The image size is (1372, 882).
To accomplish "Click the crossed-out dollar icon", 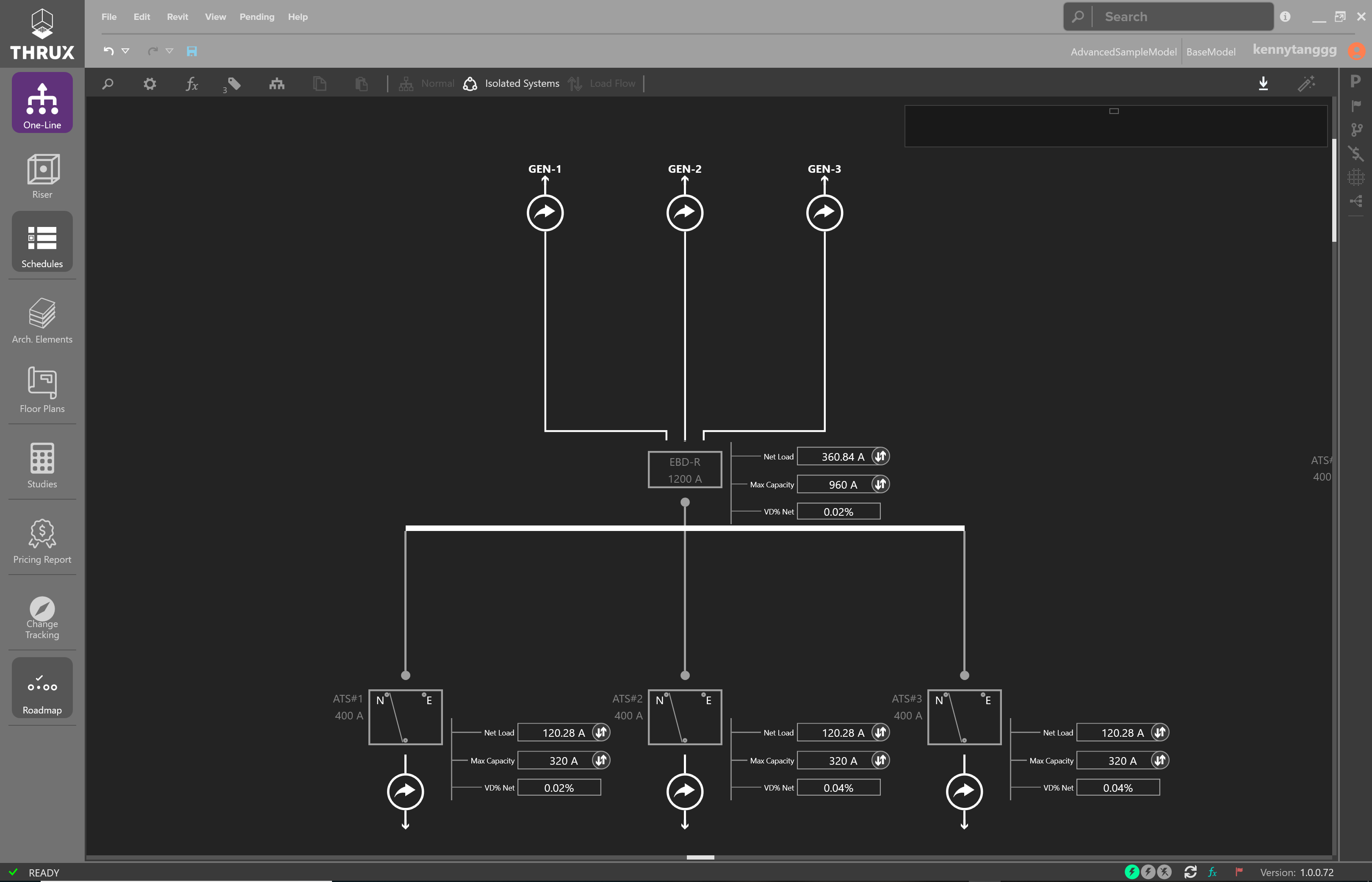I will (x=1356, y=153).
